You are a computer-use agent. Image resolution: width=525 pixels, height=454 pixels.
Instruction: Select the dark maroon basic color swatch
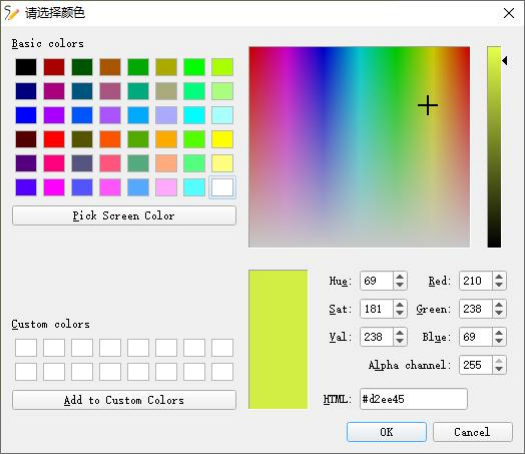point(26,139)
